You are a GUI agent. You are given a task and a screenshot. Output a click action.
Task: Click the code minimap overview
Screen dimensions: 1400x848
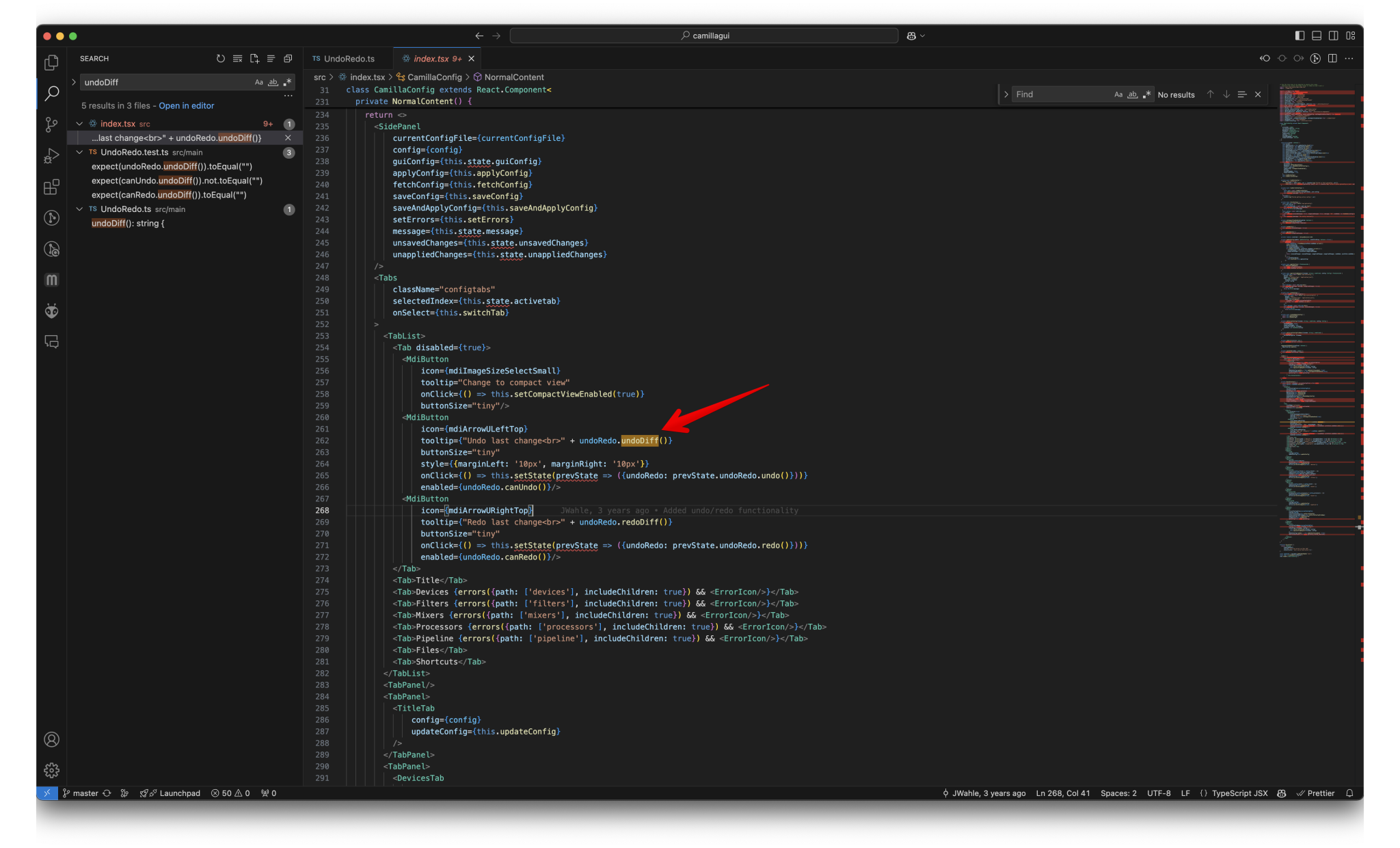pos(1317,321)
